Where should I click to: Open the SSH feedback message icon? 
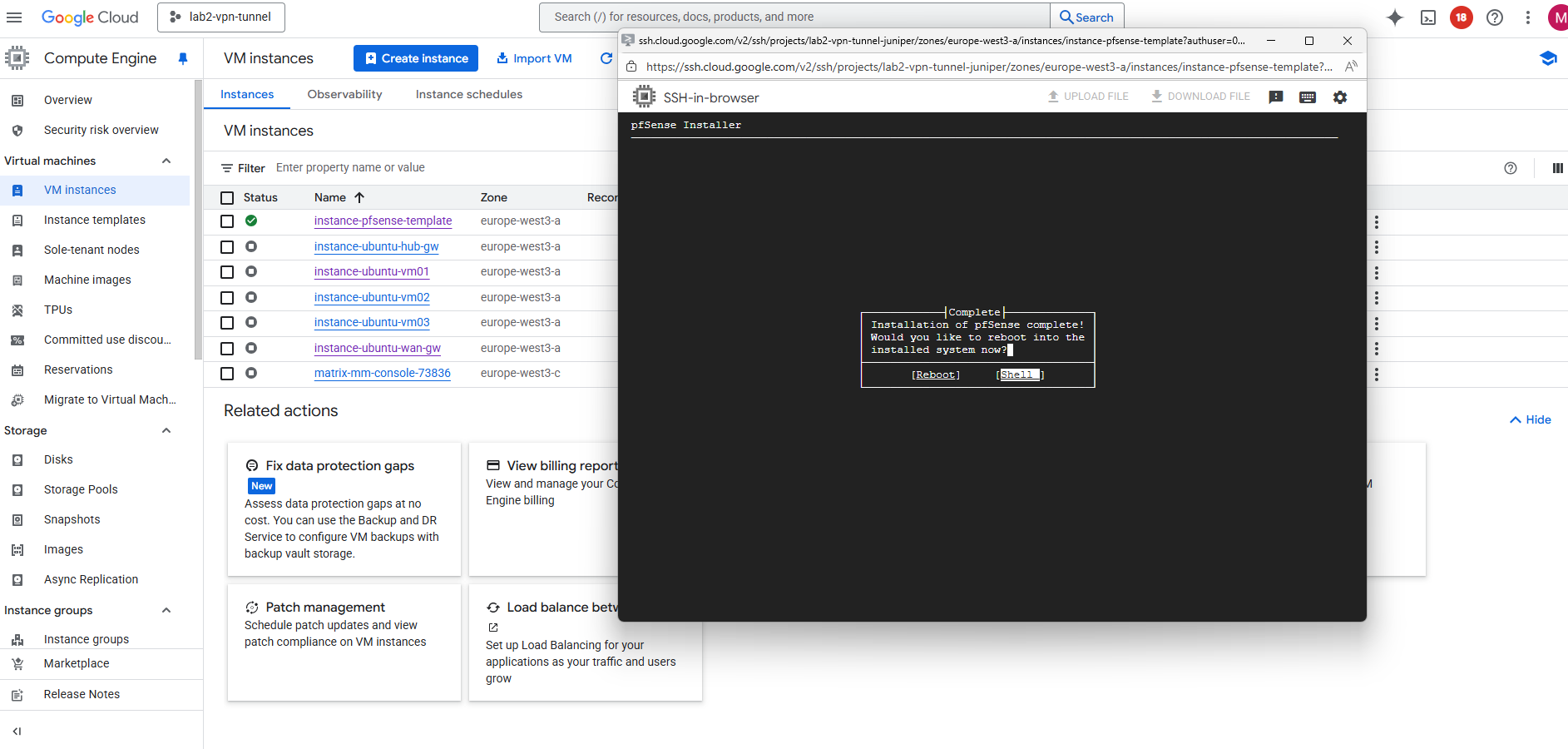[1275, 97]
